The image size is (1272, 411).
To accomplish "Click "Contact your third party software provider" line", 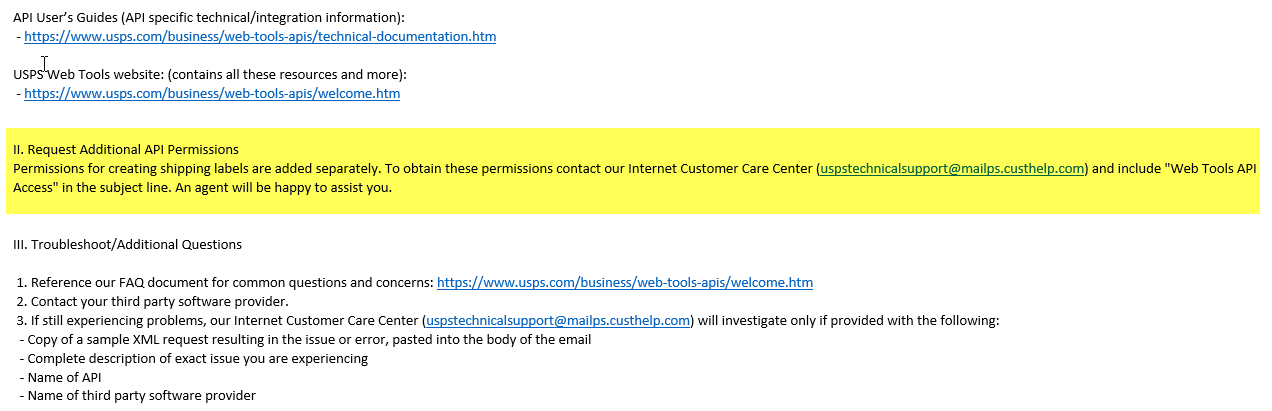I will (x=159, y=302).
